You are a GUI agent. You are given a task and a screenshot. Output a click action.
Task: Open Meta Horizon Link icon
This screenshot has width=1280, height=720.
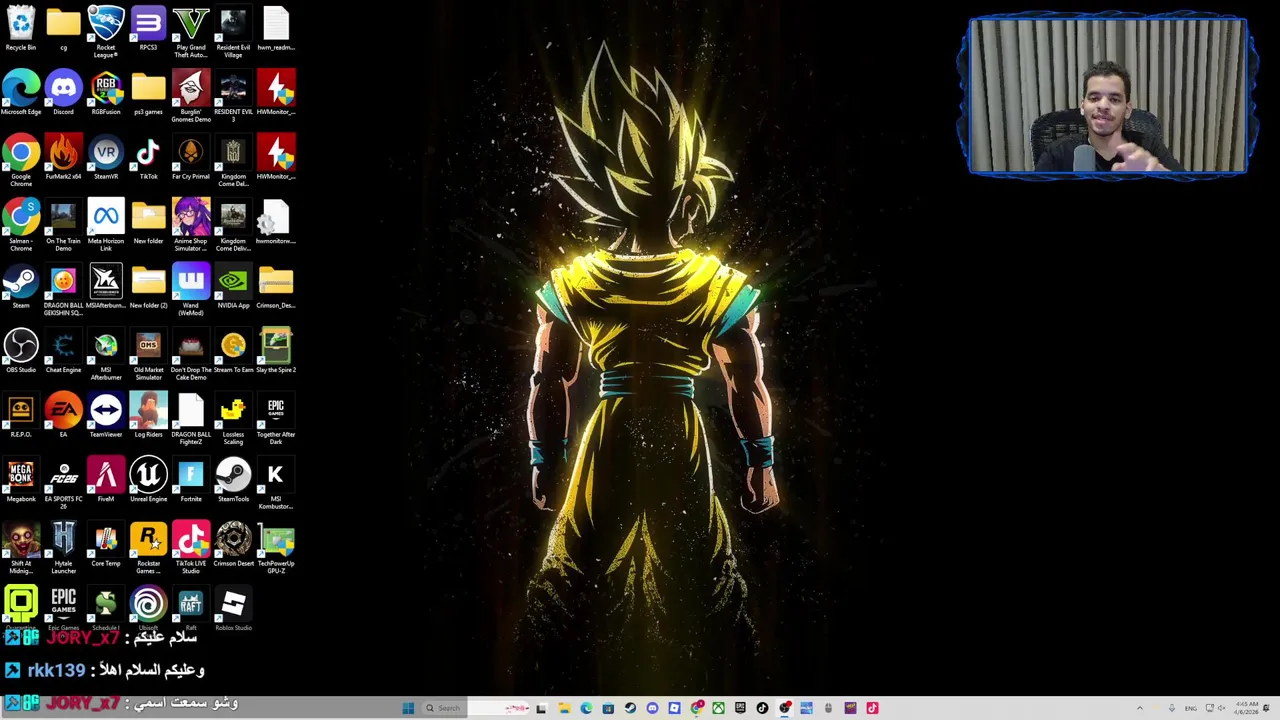tap(106, 225)
